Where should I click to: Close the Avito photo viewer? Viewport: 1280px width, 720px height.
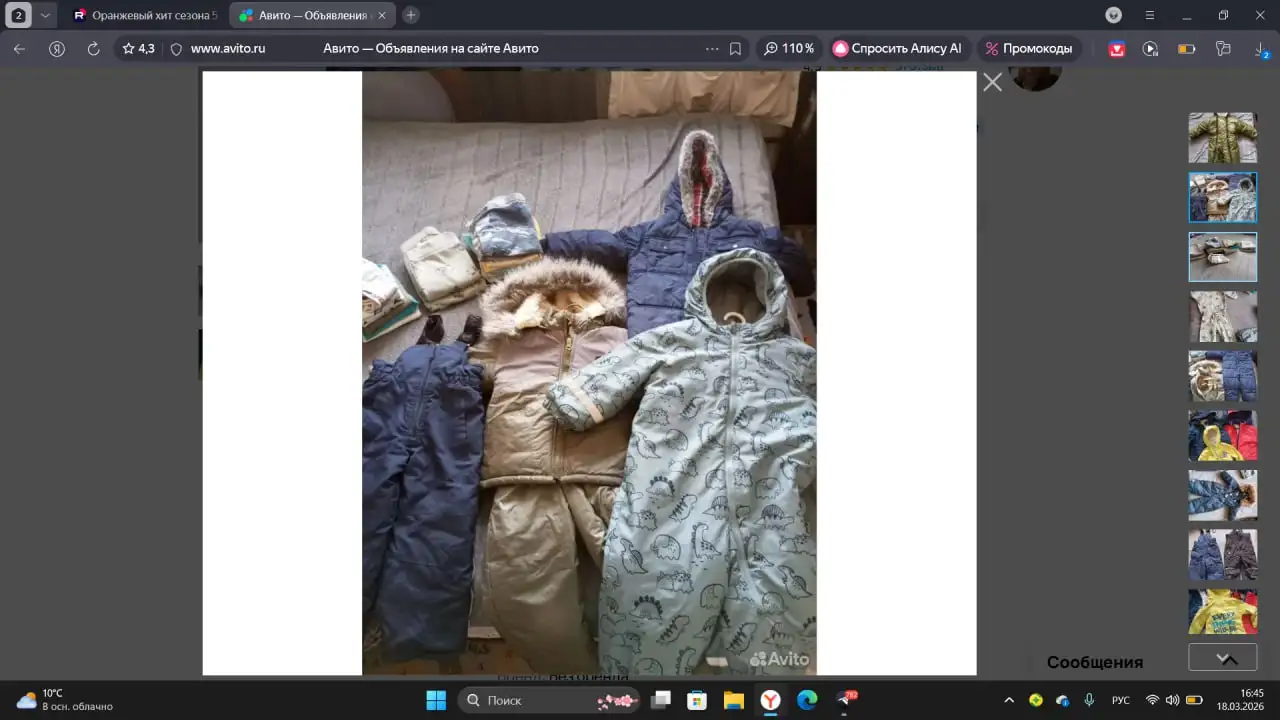point(992,83)
